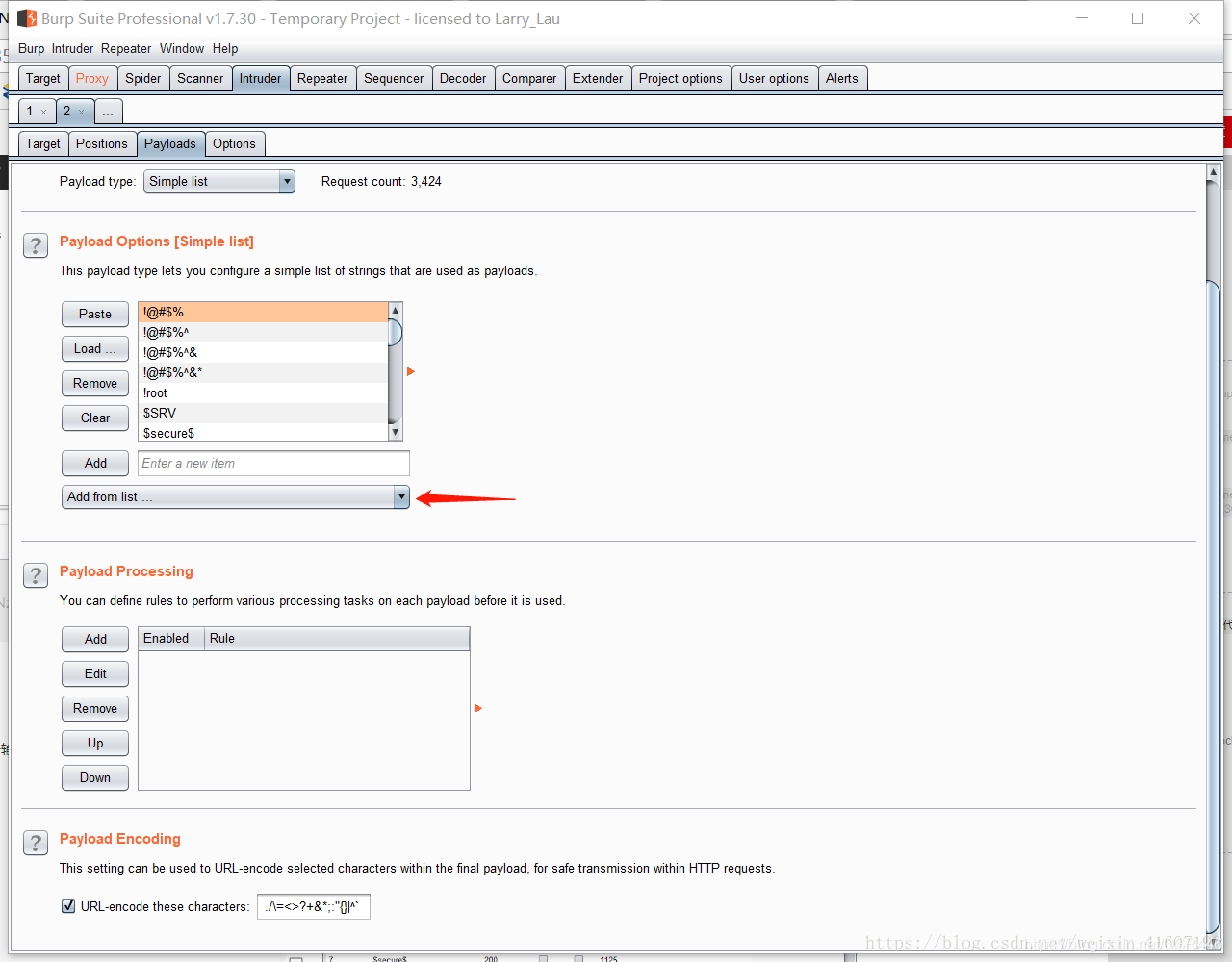Select highlighted payload entry !@#$%

263,312
